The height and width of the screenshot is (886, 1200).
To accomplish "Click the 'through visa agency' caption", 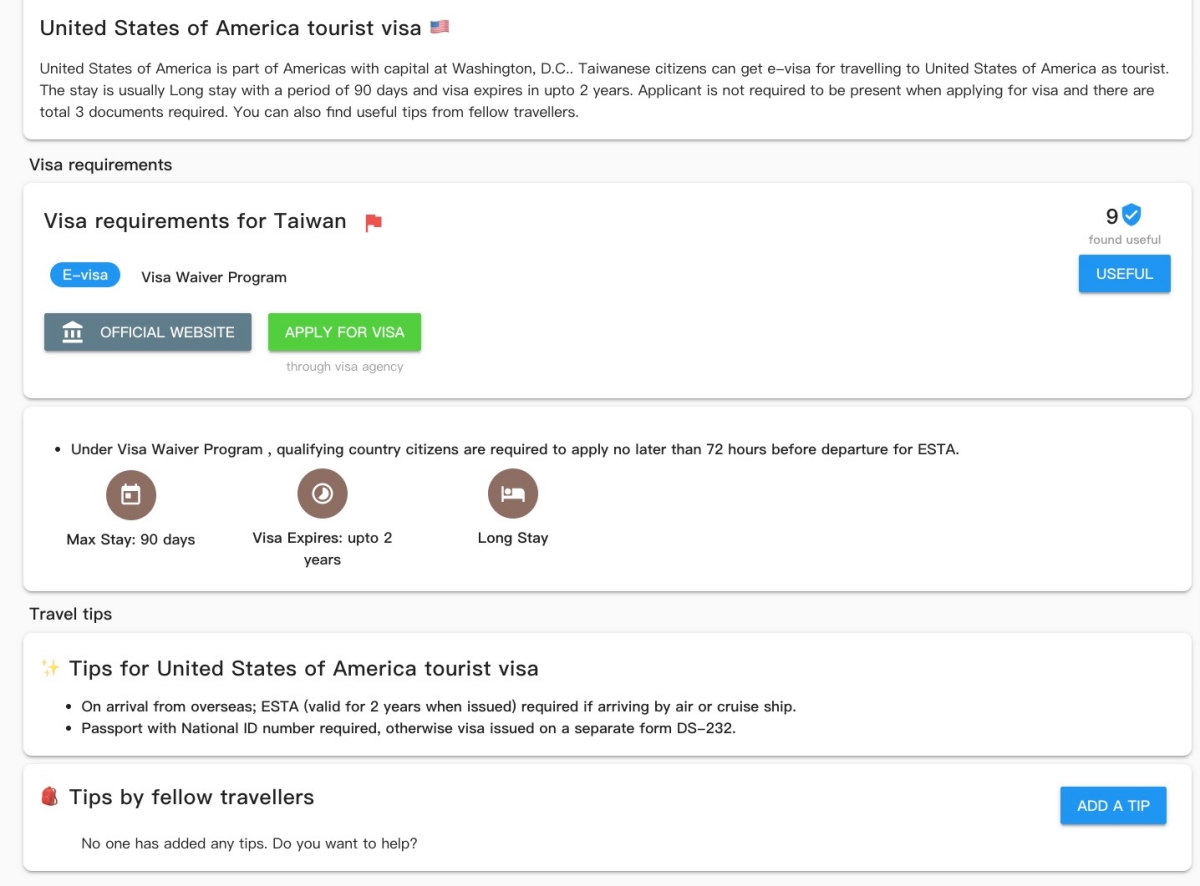I will tap(344, 367).
